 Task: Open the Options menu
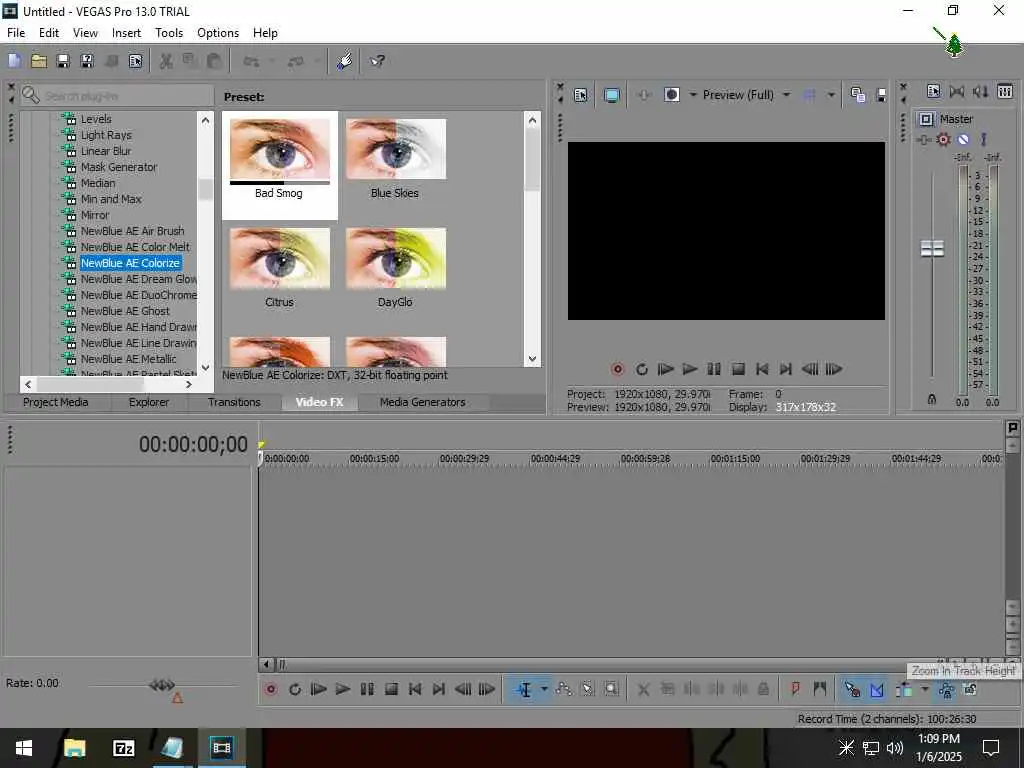[218, 33]
